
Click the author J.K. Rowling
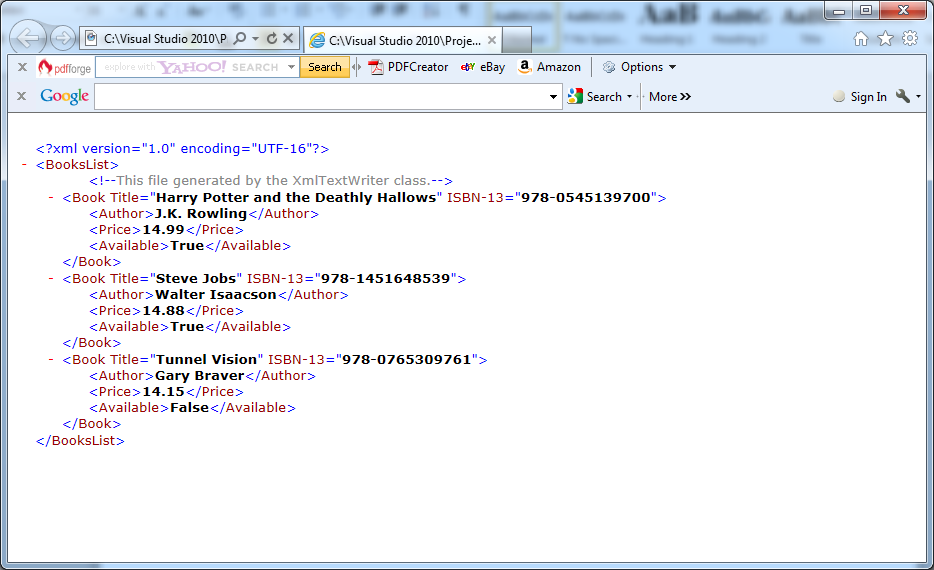click(201, 214)
